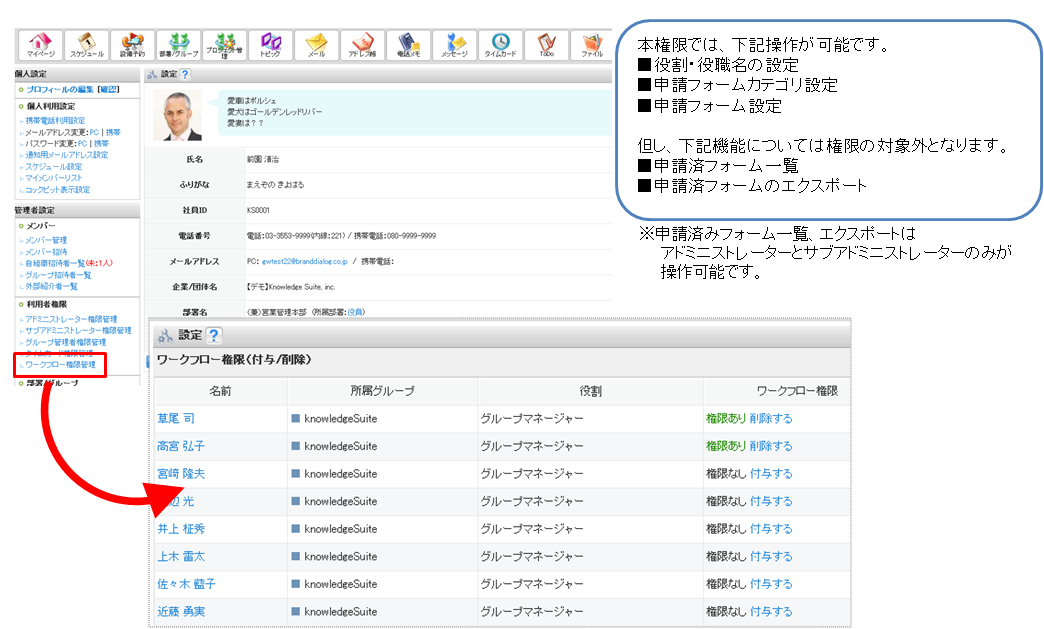Viewport: 1044px width, 629px height.
Task: Open the メール envelope icon
Action: 317,45
